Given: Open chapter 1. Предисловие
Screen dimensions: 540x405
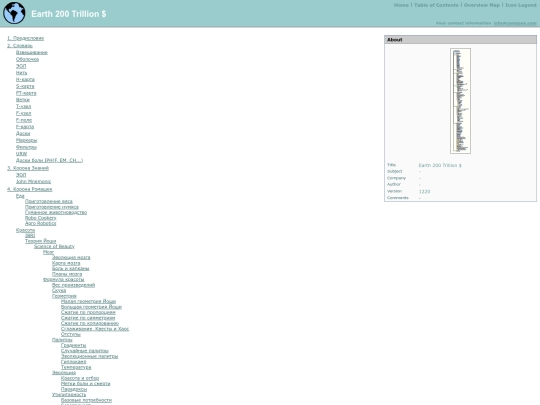Looking at the screenshot, I should click(x=25, y=38).
